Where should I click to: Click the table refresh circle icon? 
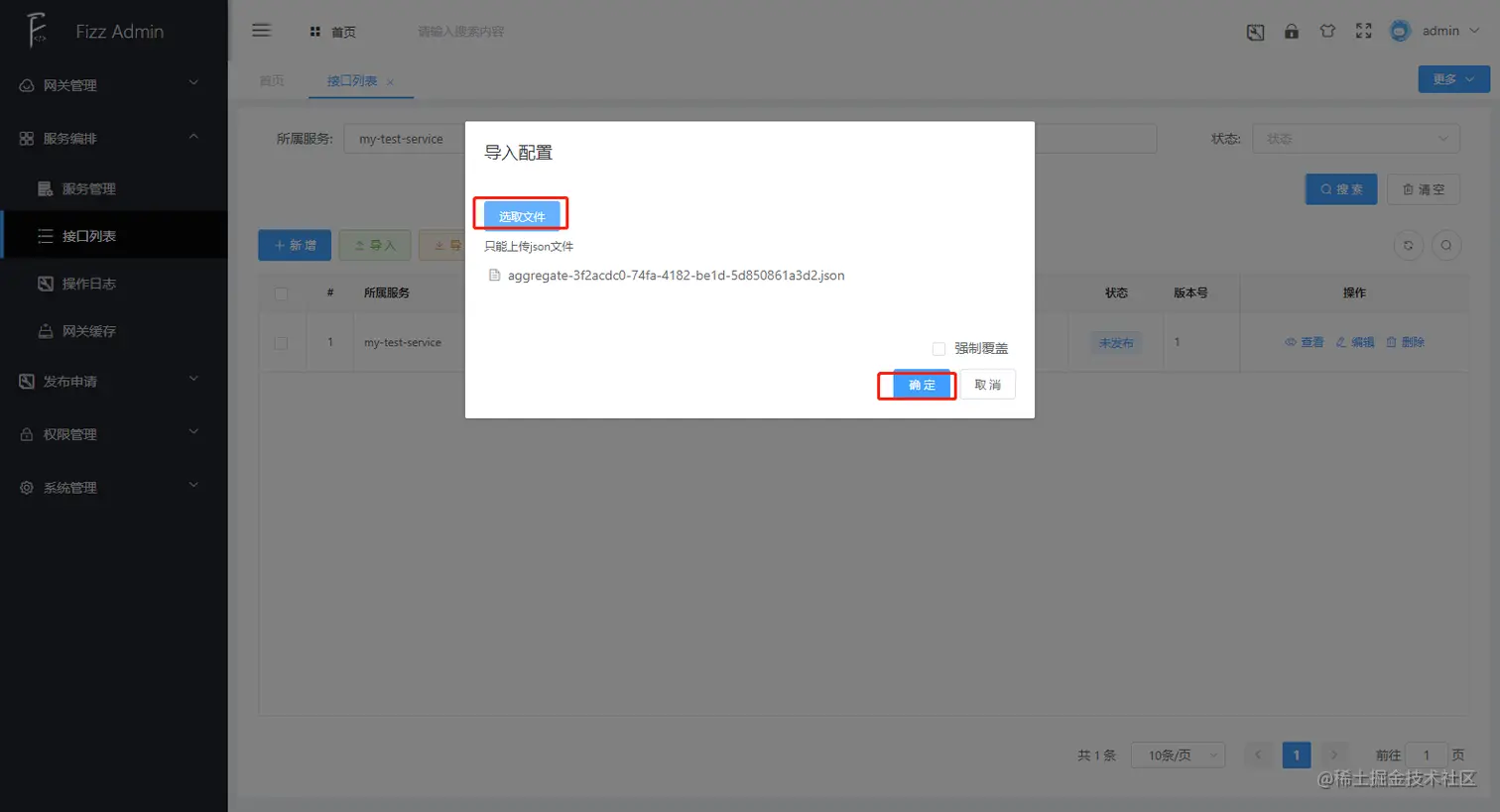[1408, 245]
